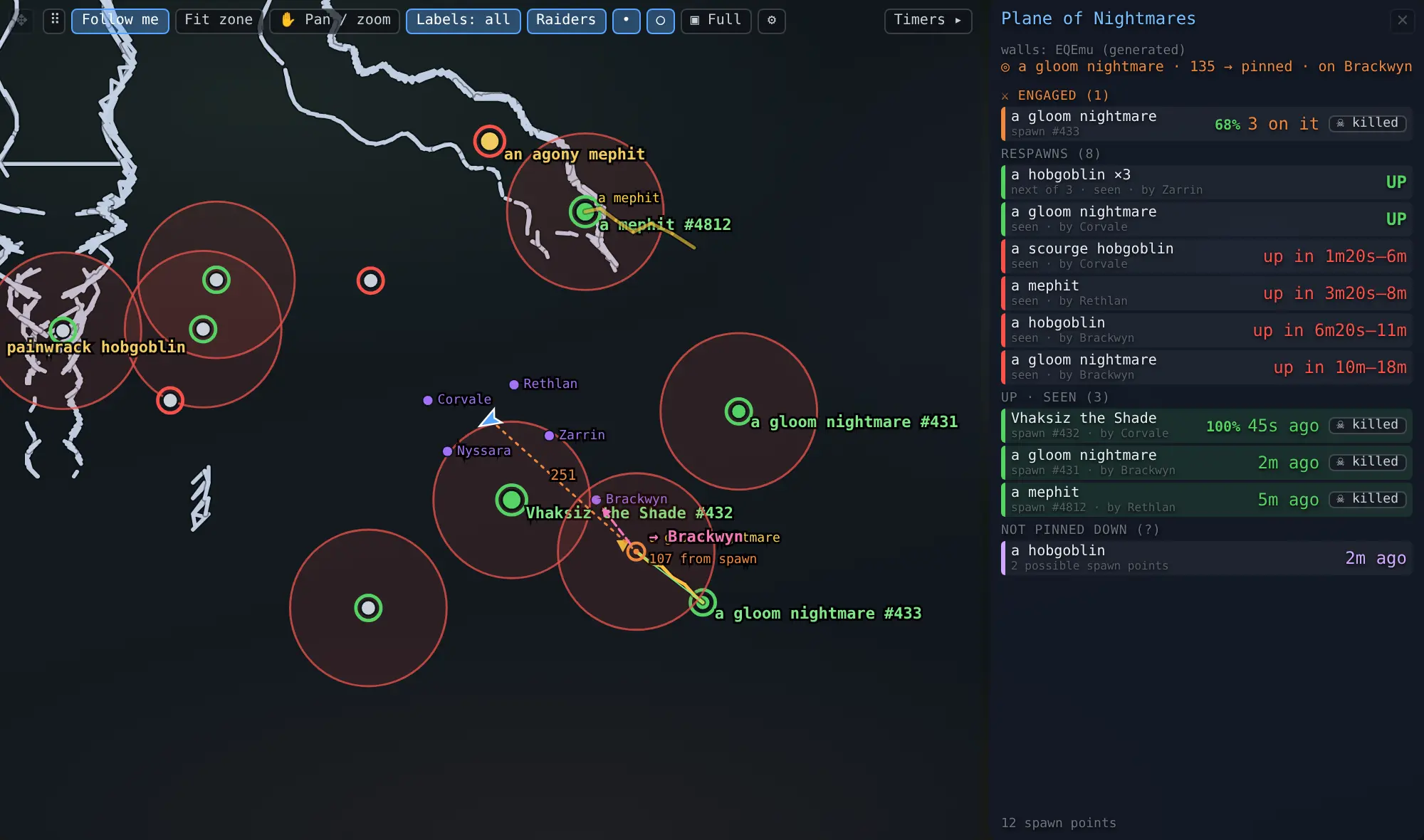Image resolution: width=1424 pixels, height=840 pixels.
Task: Click Zarrin's purple player dot
Action: point(549,436)
